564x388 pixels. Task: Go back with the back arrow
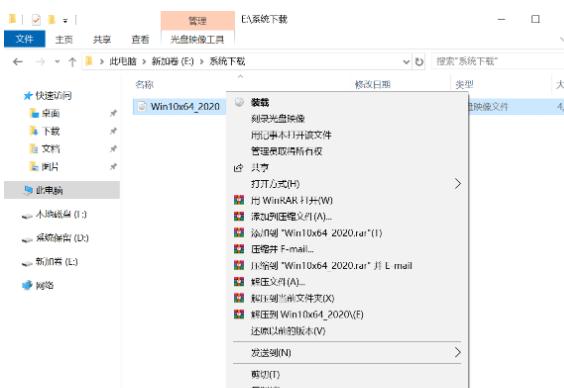[x=18, y=62]
